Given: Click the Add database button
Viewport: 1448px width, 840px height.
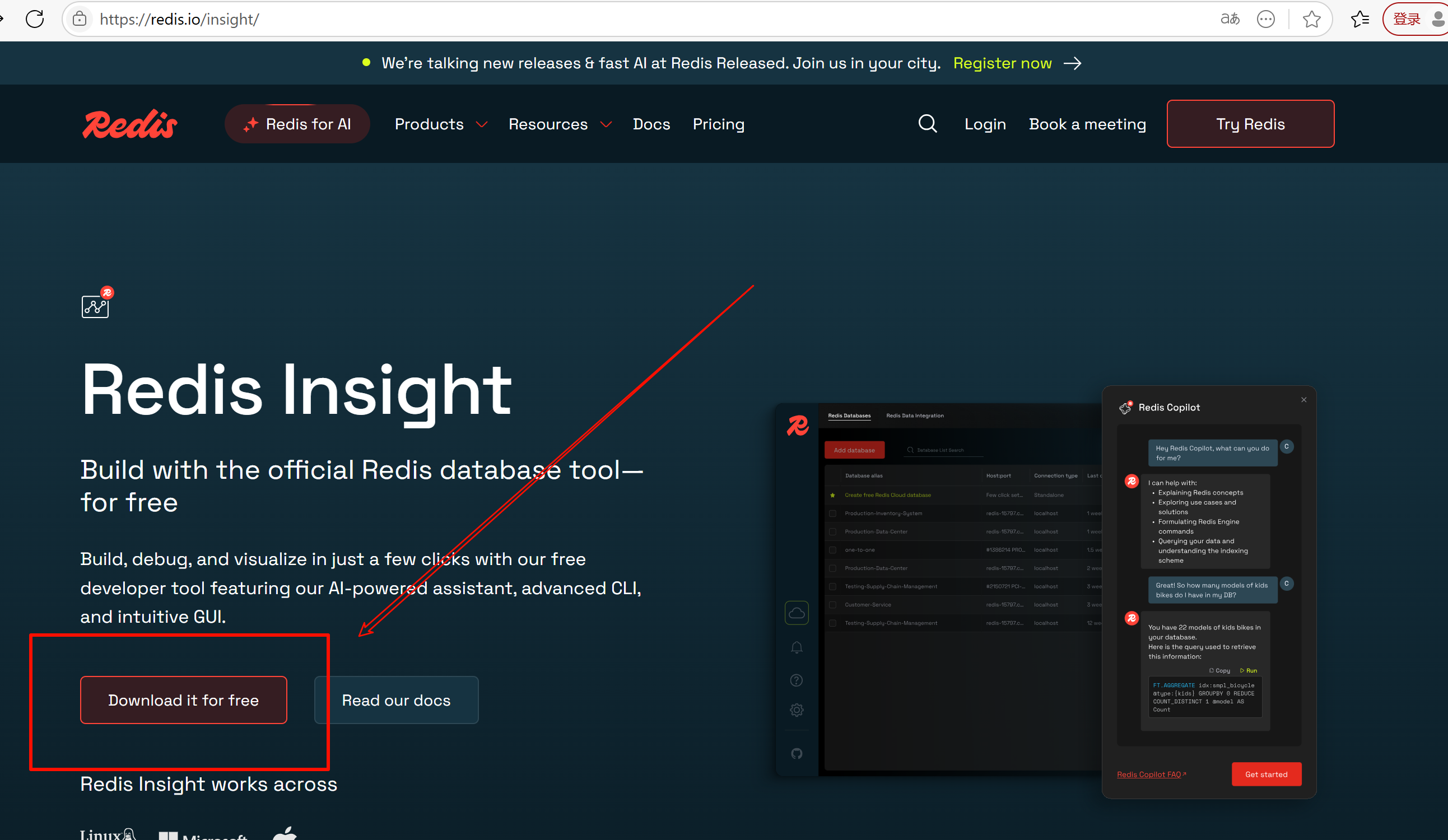Looking at the screenshot, I should pyautogui.click(x=854, y=450).
